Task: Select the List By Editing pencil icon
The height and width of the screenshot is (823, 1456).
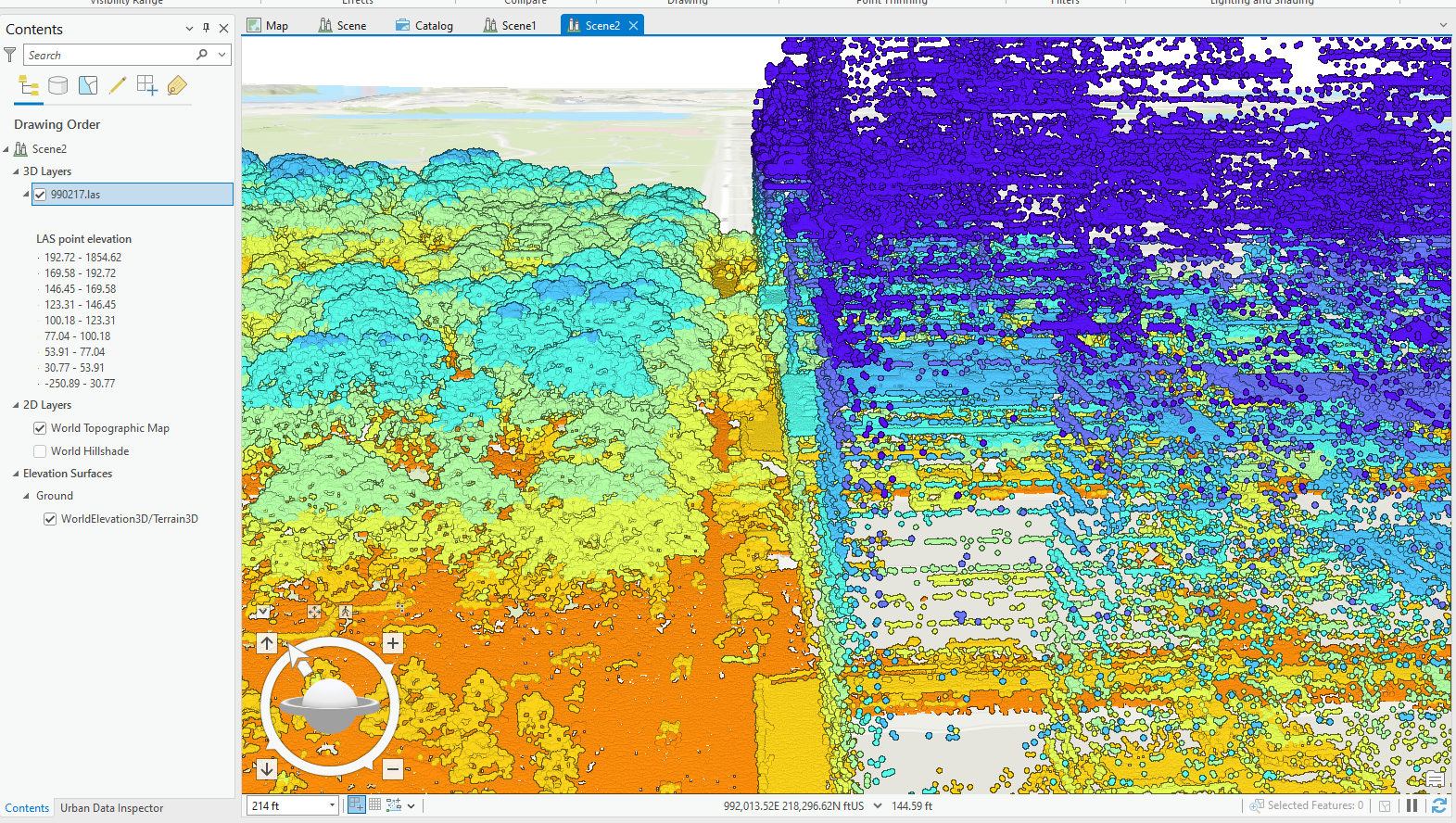Action: tap(118, 86)
